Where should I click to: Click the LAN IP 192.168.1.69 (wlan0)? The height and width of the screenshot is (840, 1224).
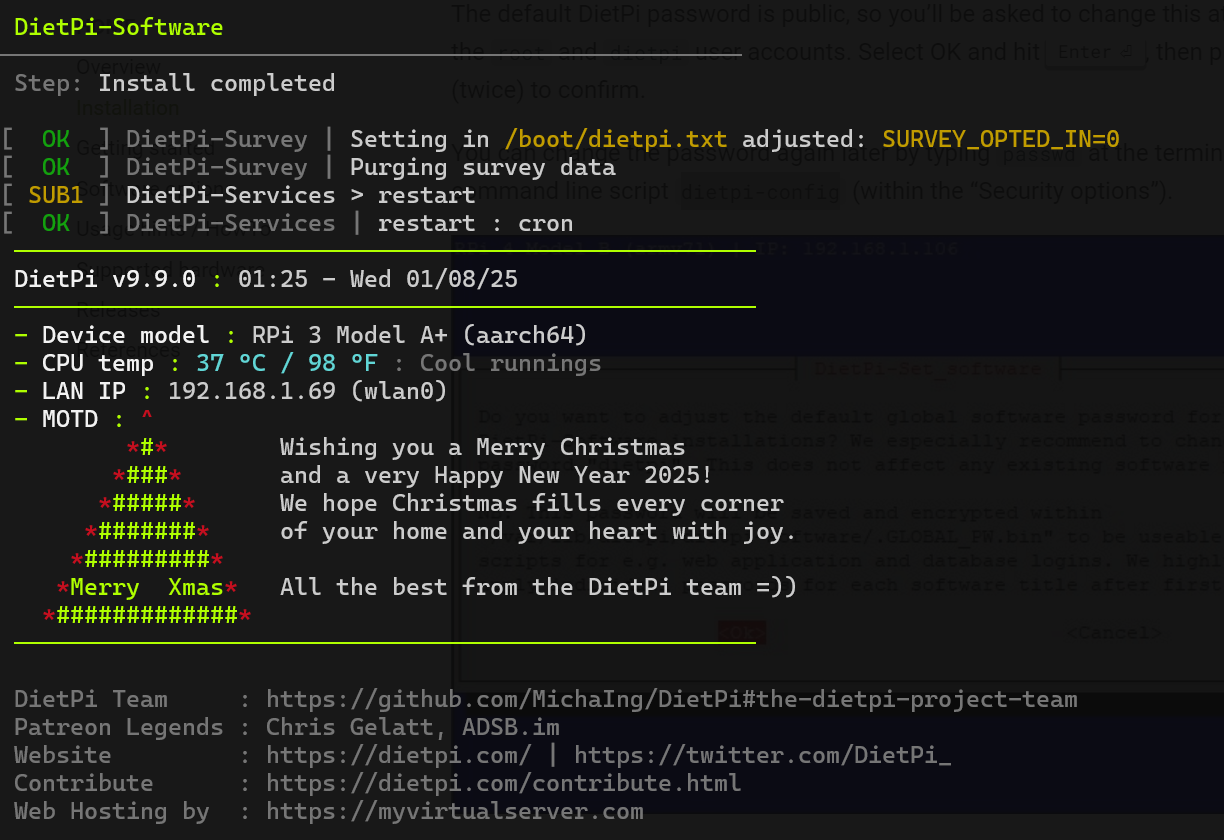click(x=308, y=391)
